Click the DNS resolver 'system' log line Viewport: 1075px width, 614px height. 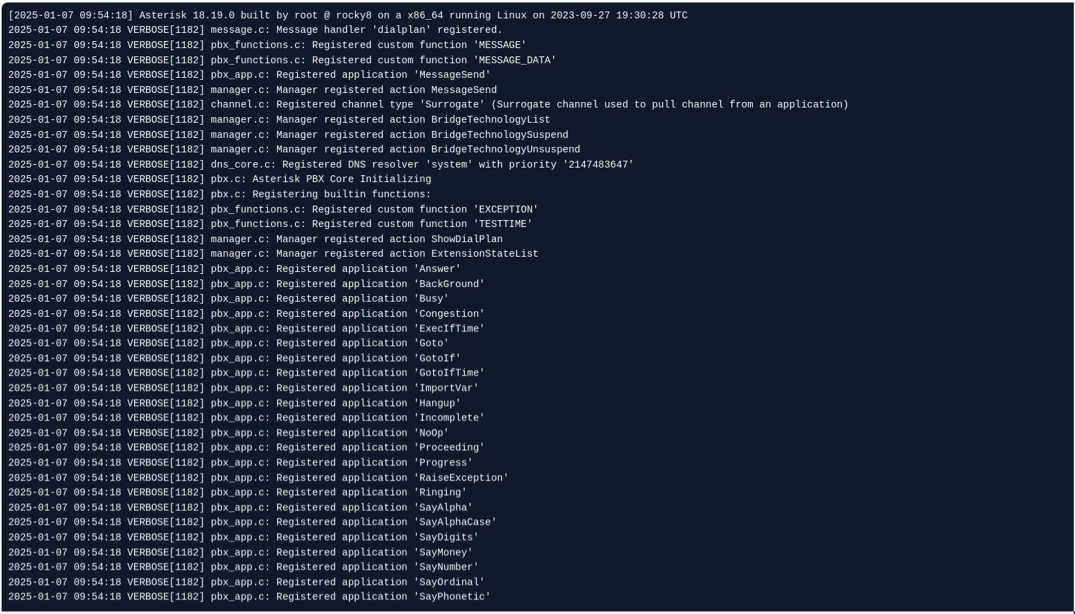click(x=321, y=165)
